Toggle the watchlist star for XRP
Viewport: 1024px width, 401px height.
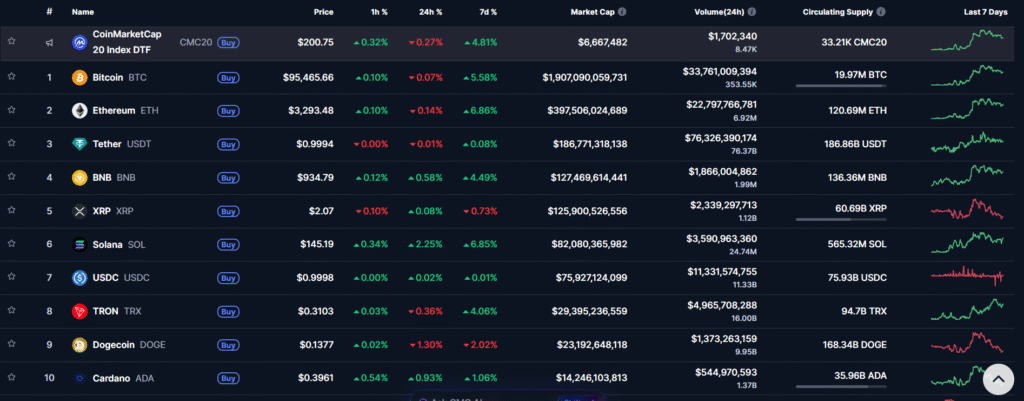tap(12, 211)
